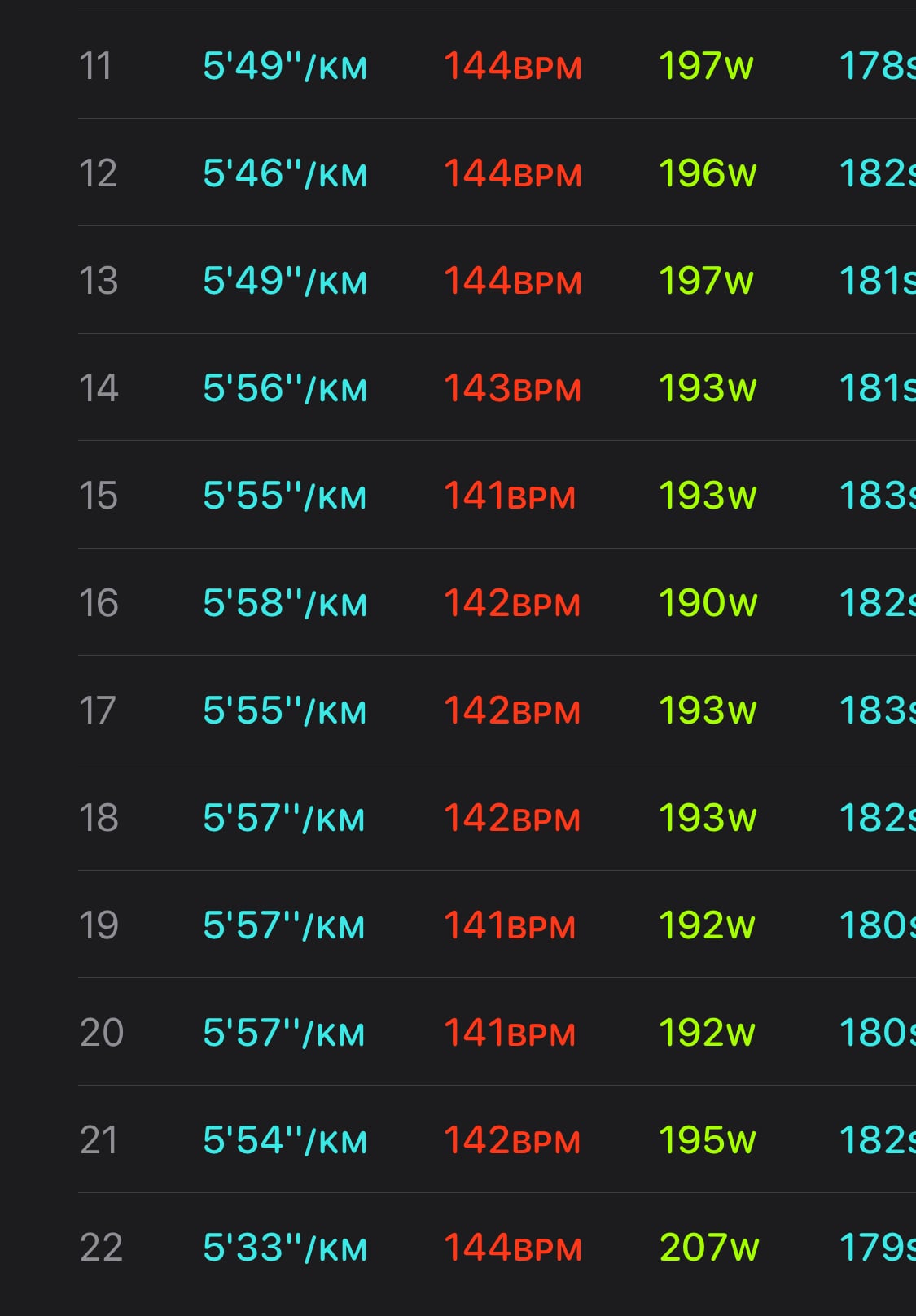Screen dimensions: 916x1316
Task: Tap 141BPM heart rate in split 20
Action: point(510,1033)
